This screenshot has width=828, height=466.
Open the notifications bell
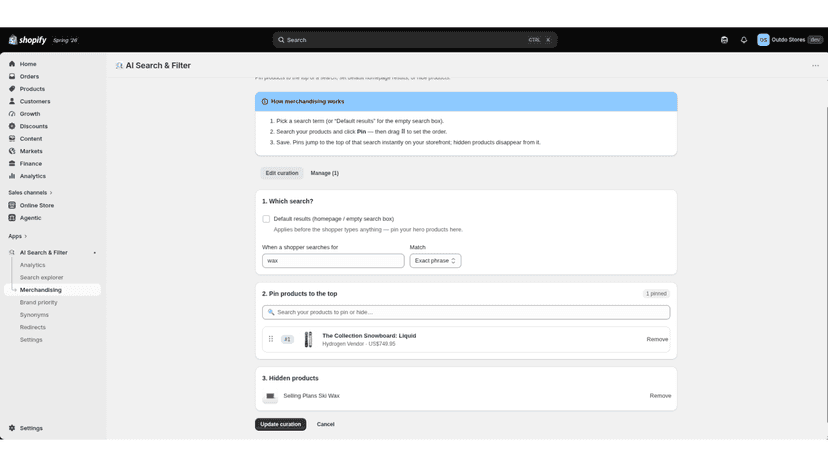744,40
